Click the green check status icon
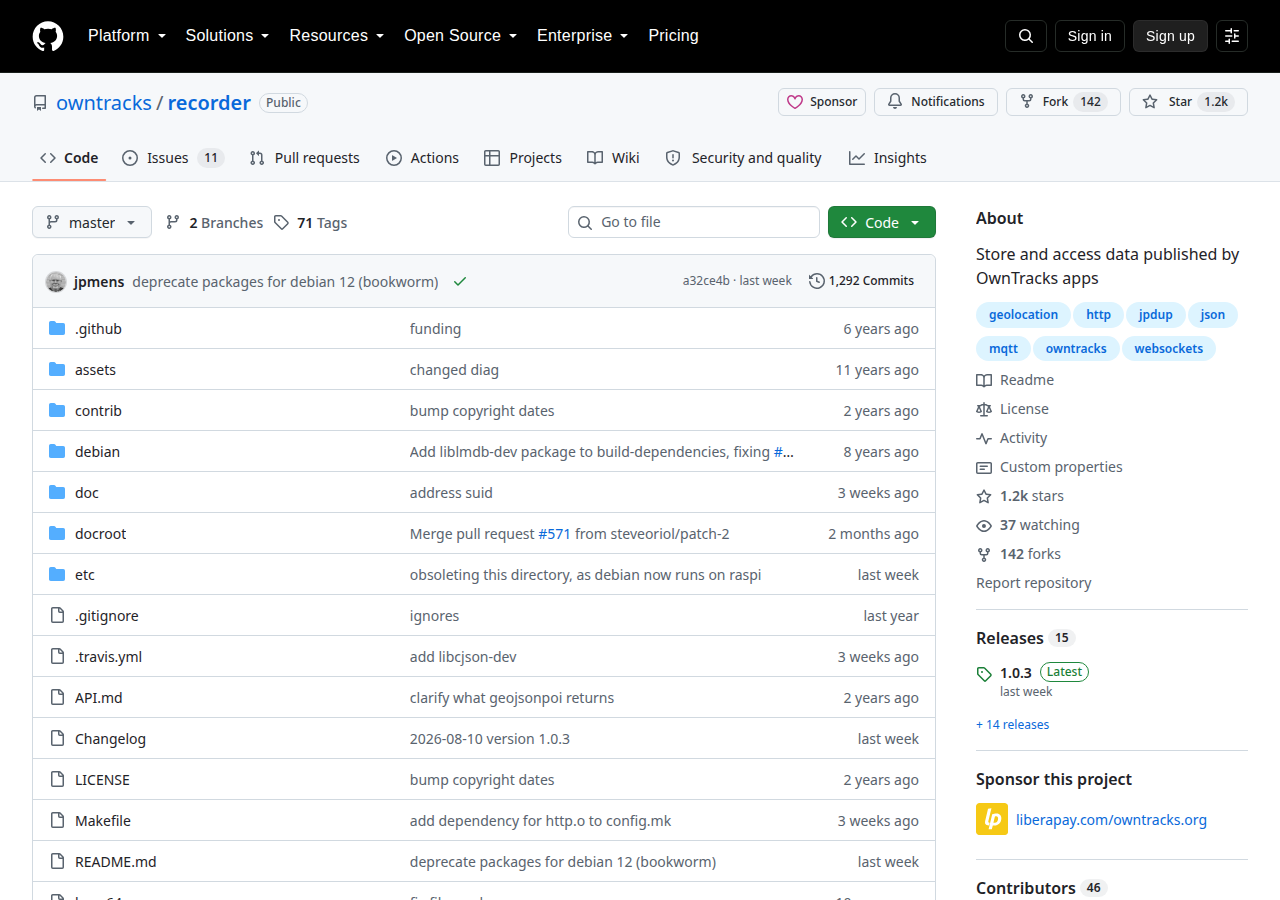 [x=460, y=281]
